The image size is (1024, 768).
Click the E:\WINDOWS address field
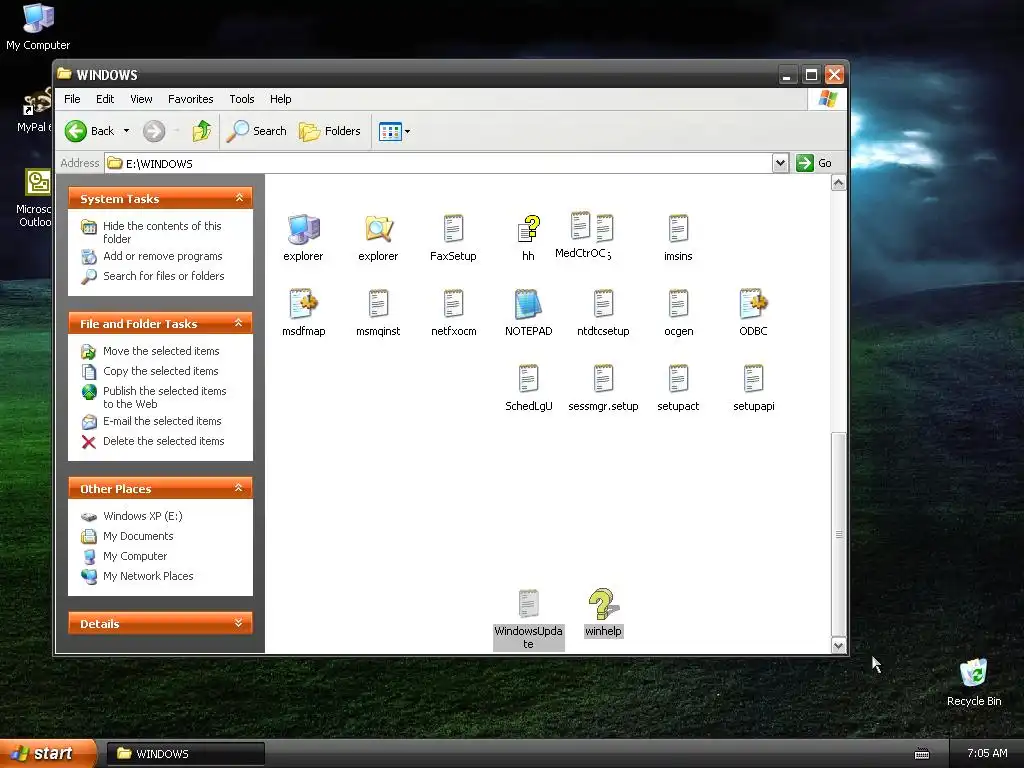coord(438,163)
